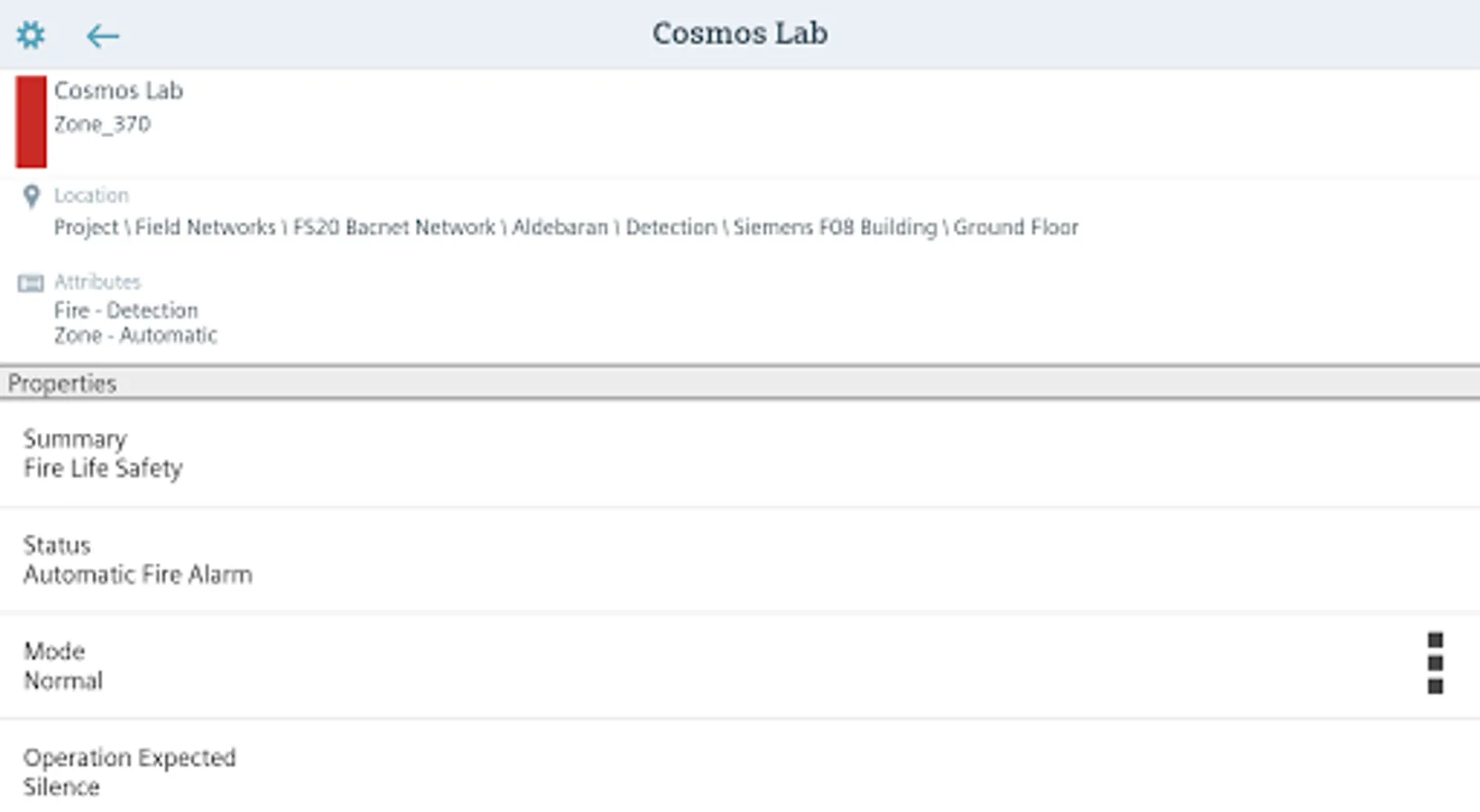The width and height of the screenshot is (1480, 812).
Task: Click the Fire - Detection attribute
Action: point(125,310)
